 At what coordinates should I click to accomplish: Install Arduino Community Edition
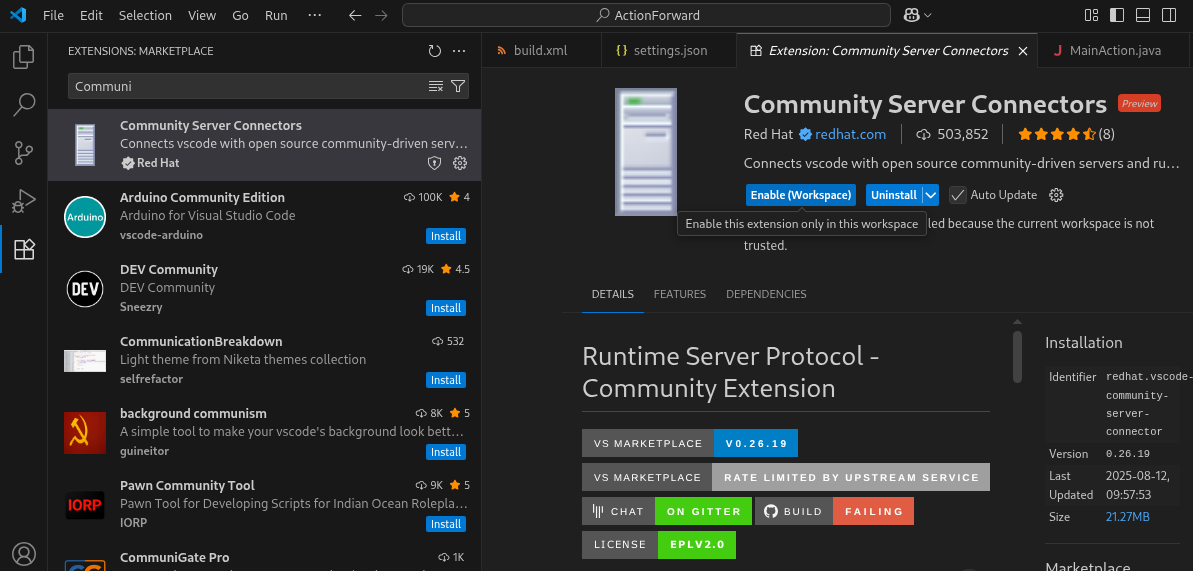pyautogui.click(x=446, y=236)
